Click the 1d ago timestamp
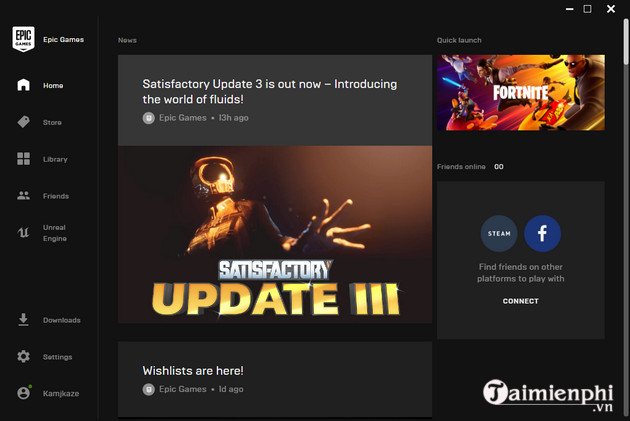 [x=231, y=389]
